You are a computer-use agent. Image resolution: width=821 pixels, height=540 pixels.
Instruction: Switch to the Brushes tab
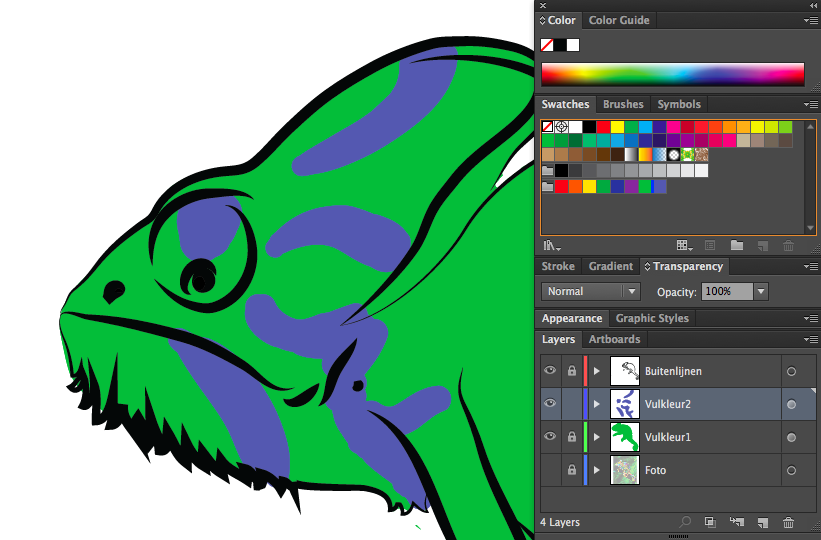(623, 104)
